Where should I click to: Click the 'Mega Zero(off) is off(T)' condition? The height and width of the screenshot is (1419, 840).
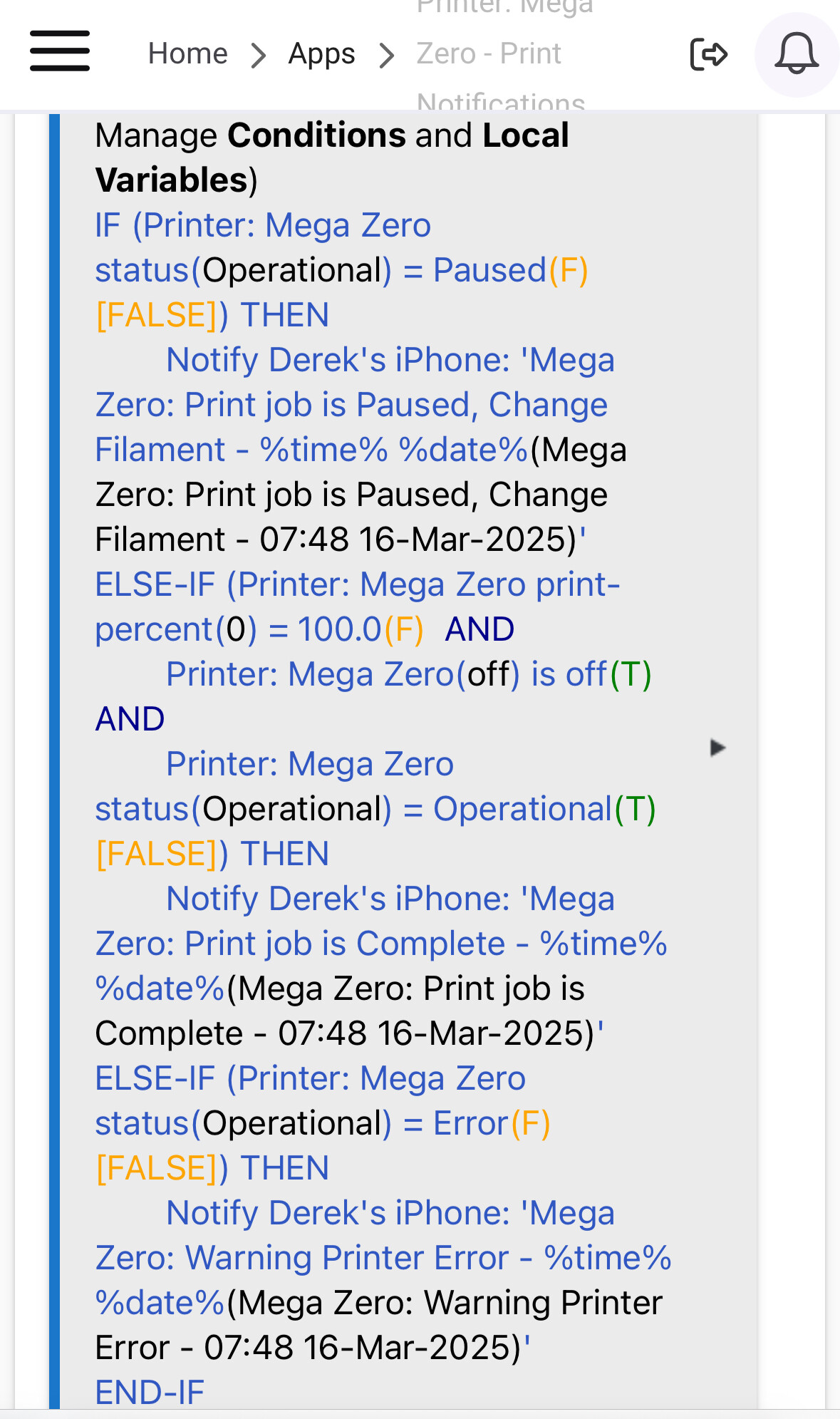coord(409,674)
